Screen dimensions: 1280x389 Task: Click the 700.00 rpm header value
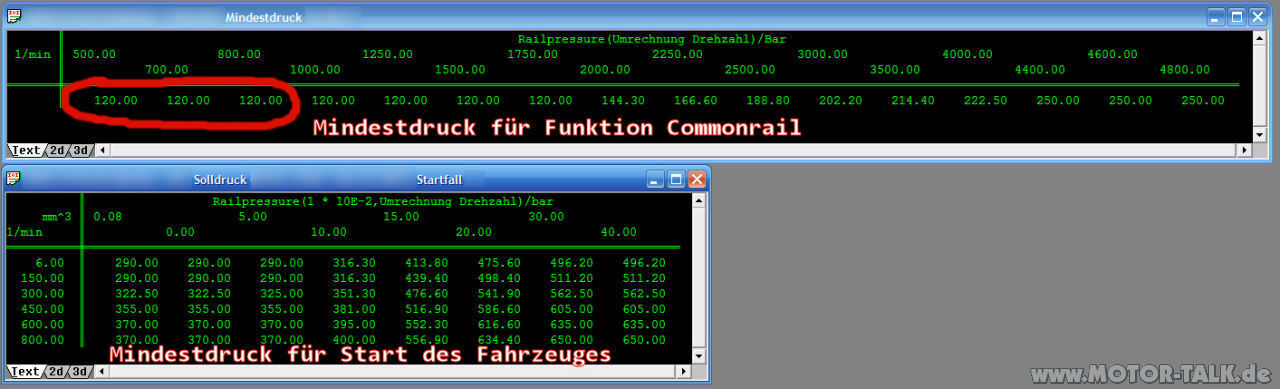click(x=166, y=71)
